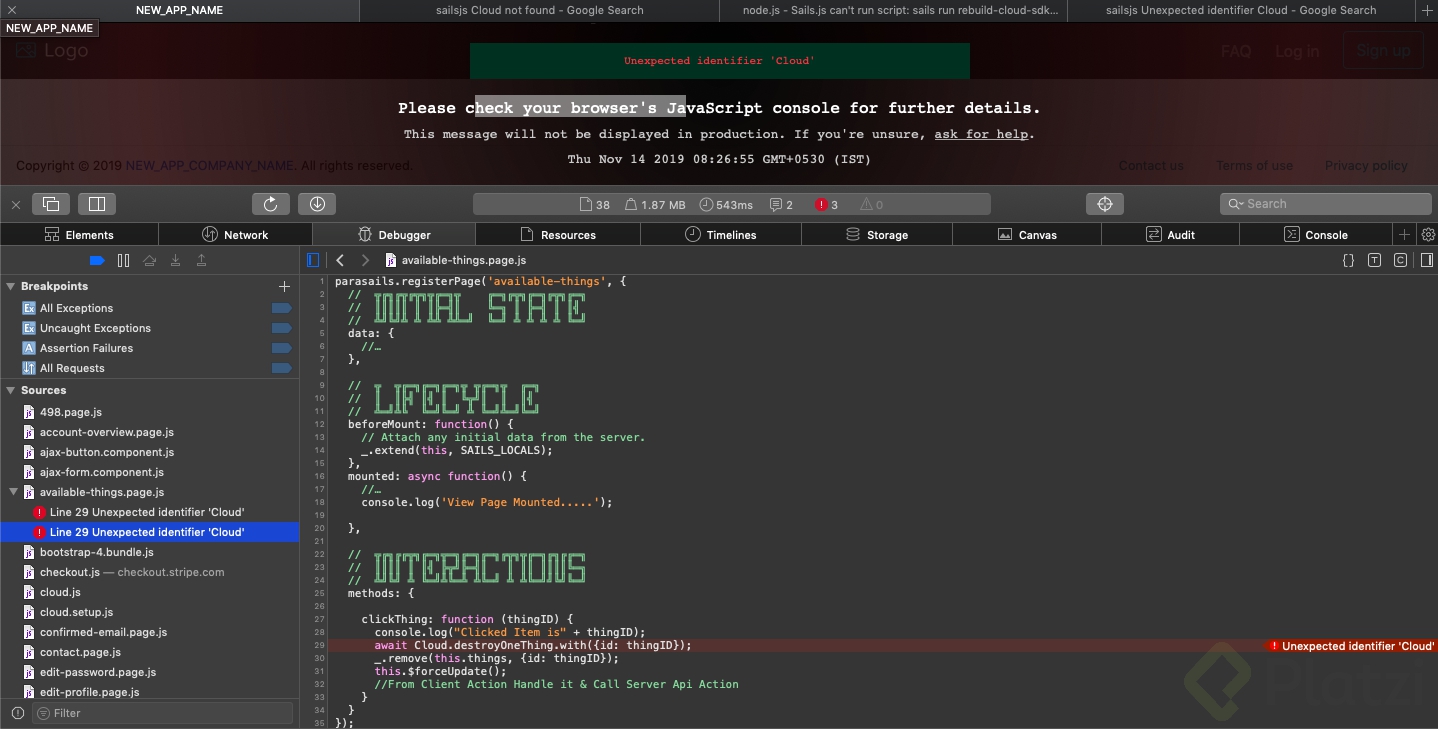Close the Web Inspector panel

tap(16, 205)
